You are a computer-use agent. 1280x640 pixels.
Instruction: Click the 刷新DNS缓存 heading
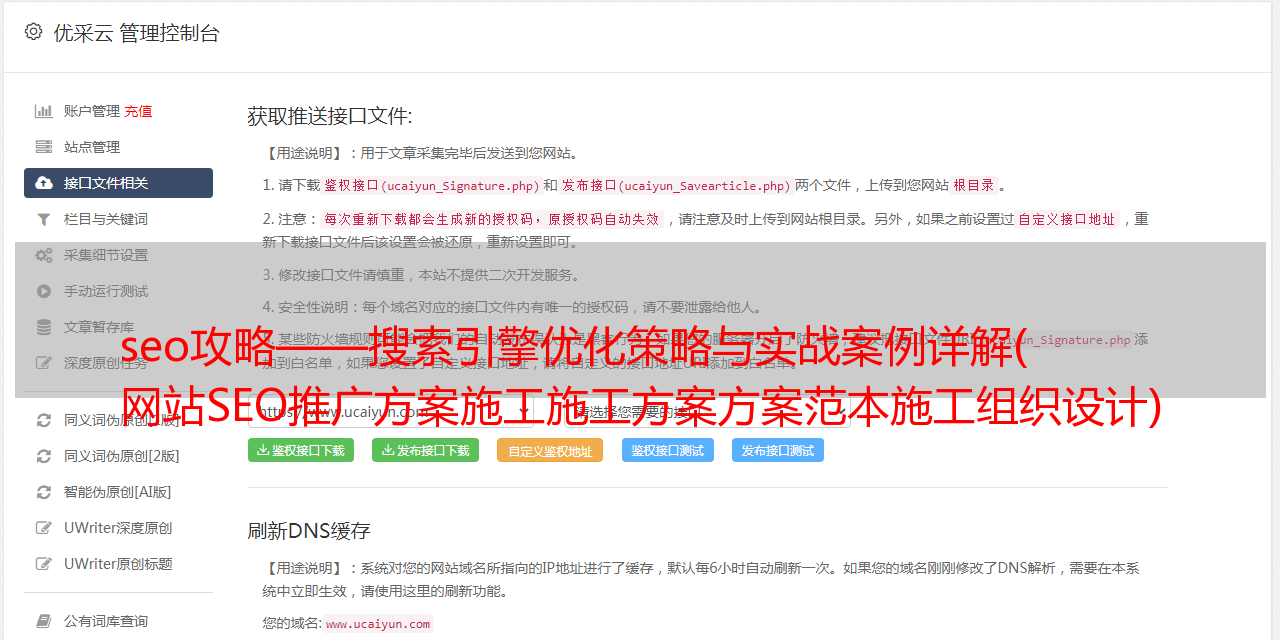[x=309, y=530]
